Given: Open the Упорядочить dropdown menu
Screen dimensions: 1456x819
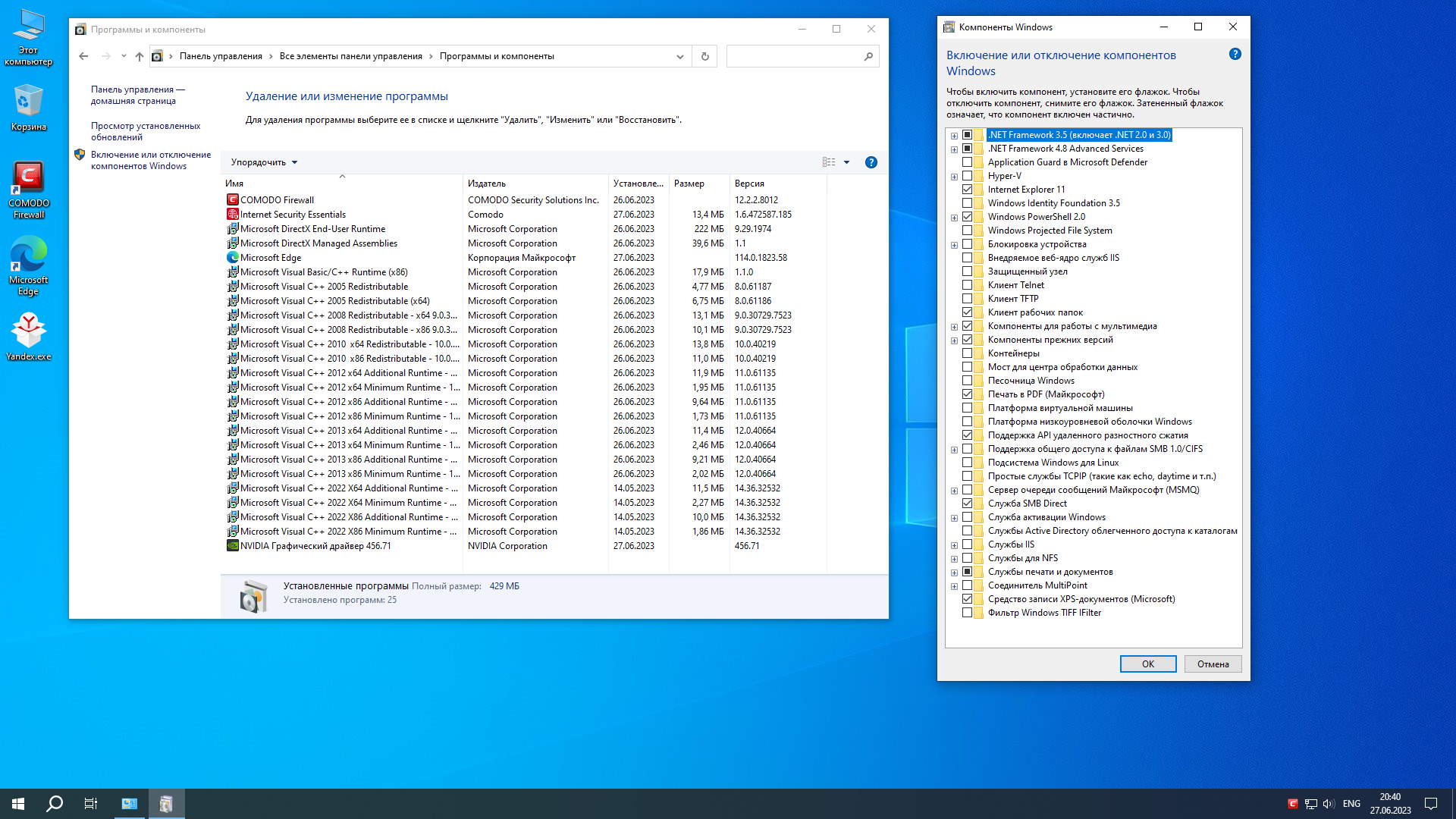Looking at the screenshot, I should click(x=264, y=162).
